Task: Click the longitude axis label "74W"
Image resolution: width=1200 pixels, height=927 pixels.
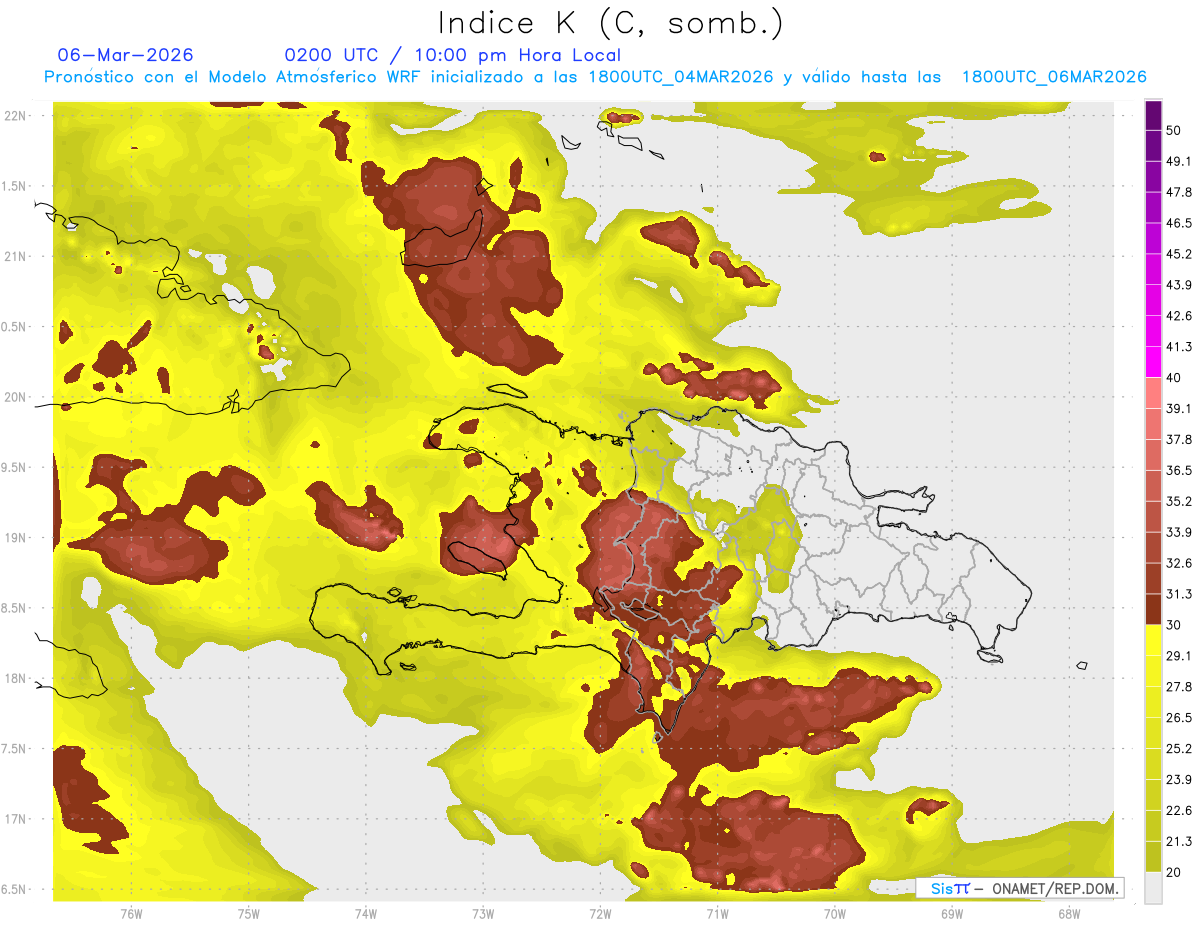Action: [366, 914]
